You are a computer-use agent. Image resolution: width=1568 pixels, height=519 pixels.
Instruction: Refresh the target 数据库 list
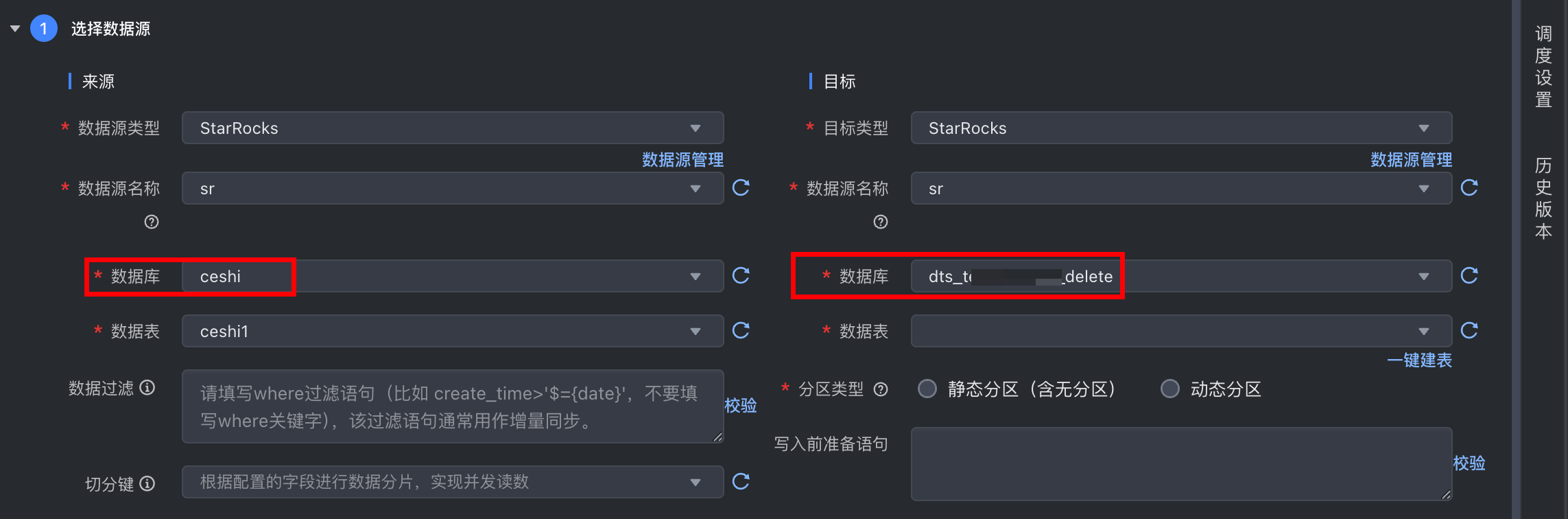1469,275
